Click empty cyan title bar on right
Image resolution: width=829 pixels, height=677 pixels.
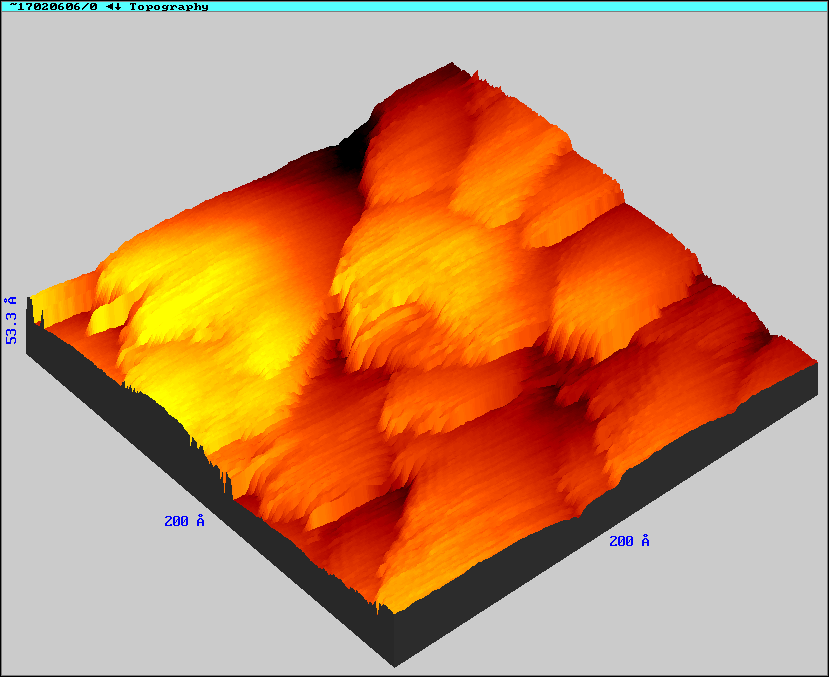(x=600, y=6)
